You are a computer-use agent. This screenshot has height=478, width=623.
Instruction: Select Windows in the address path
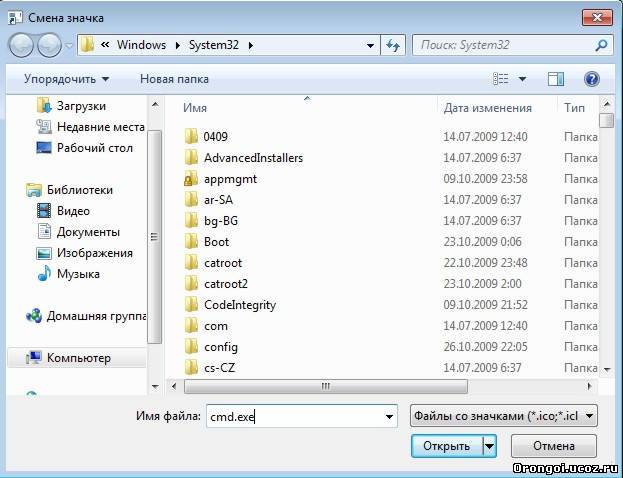click(141, 45)
